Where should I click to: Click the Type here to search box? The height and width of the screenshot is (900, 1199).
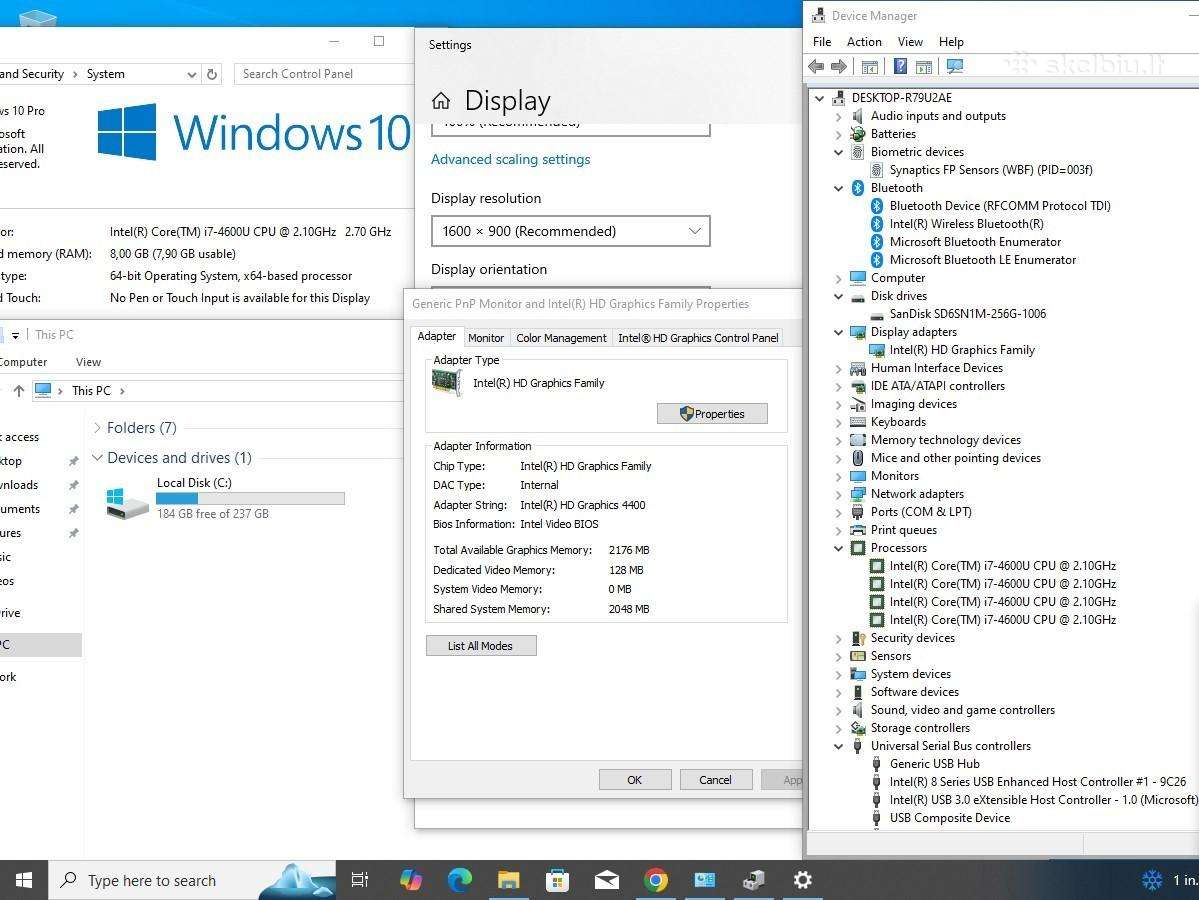pyautogui.click(x=193, y=880)
